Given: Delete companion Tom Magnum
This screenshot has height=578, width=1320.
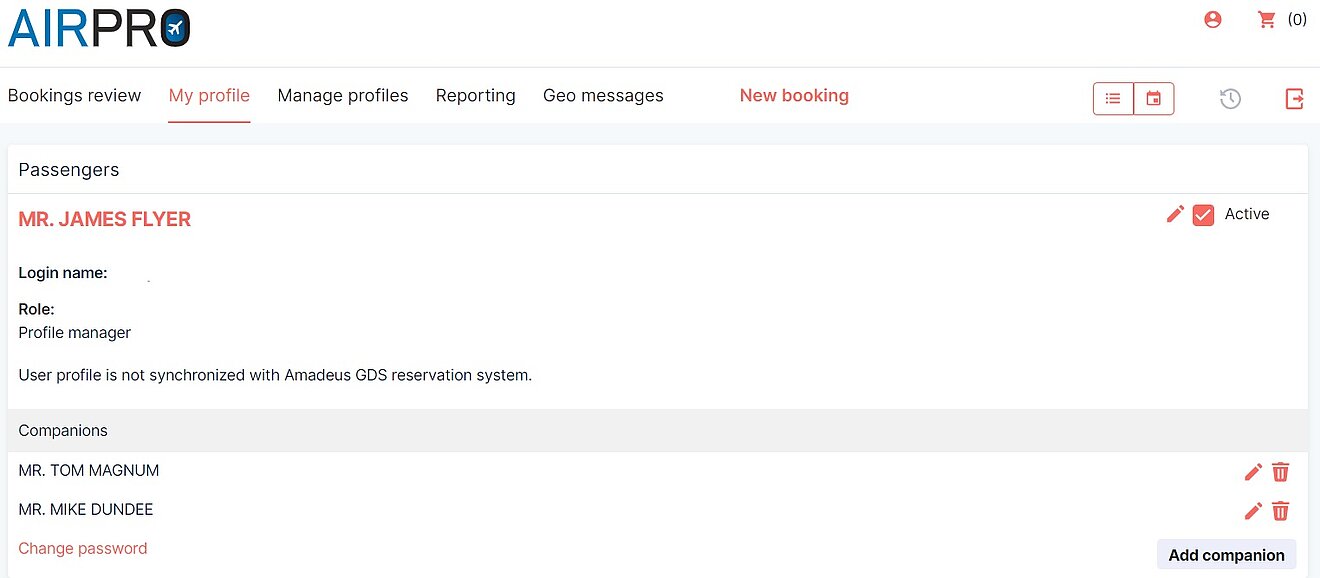Looking at the screenshot, I should 1281,472.
